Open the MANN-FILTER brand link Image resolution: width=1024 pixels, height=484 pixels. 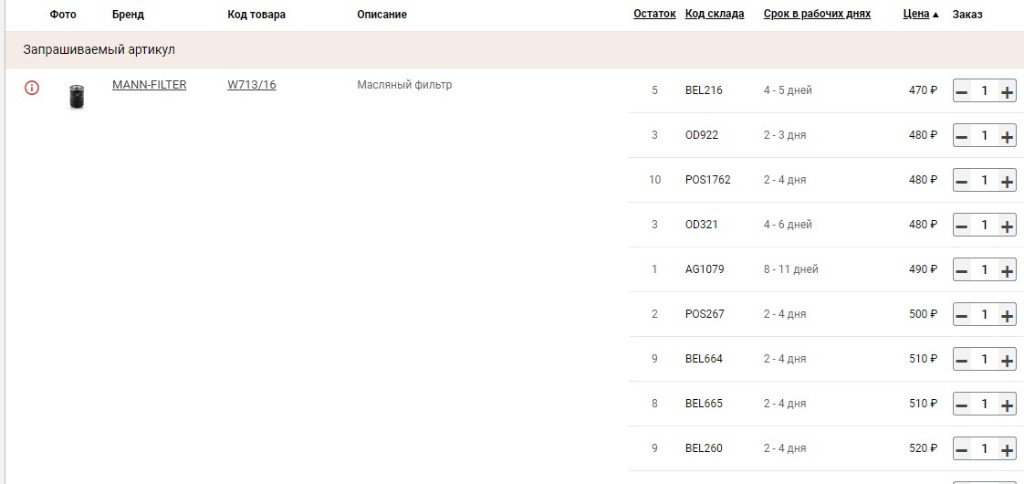click(x=149, y=85)
